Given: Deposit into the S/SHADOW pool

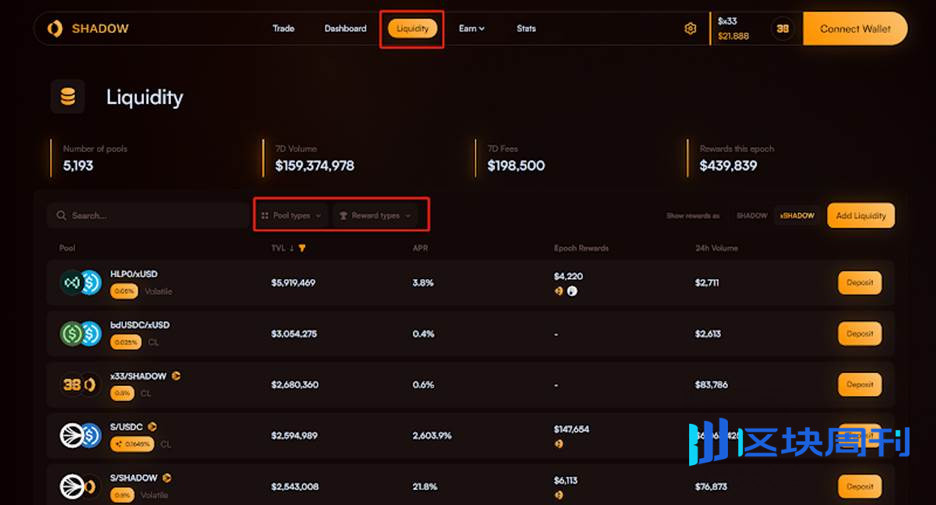Looking at the screenshot, I should pos(860,486).
